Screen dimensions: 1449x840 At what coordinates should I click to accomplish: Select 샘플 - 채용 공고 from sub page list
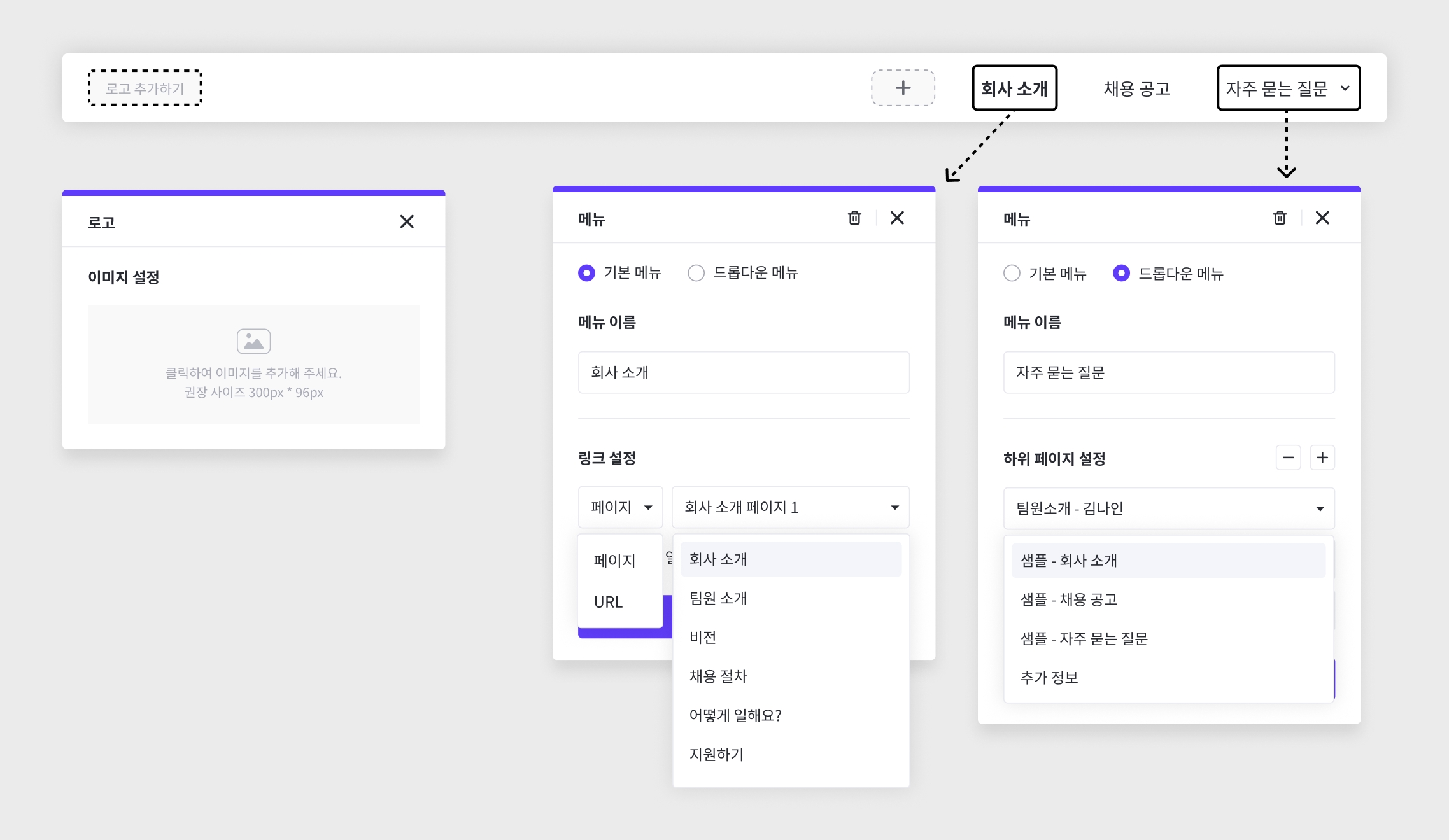click(1069, 599)
